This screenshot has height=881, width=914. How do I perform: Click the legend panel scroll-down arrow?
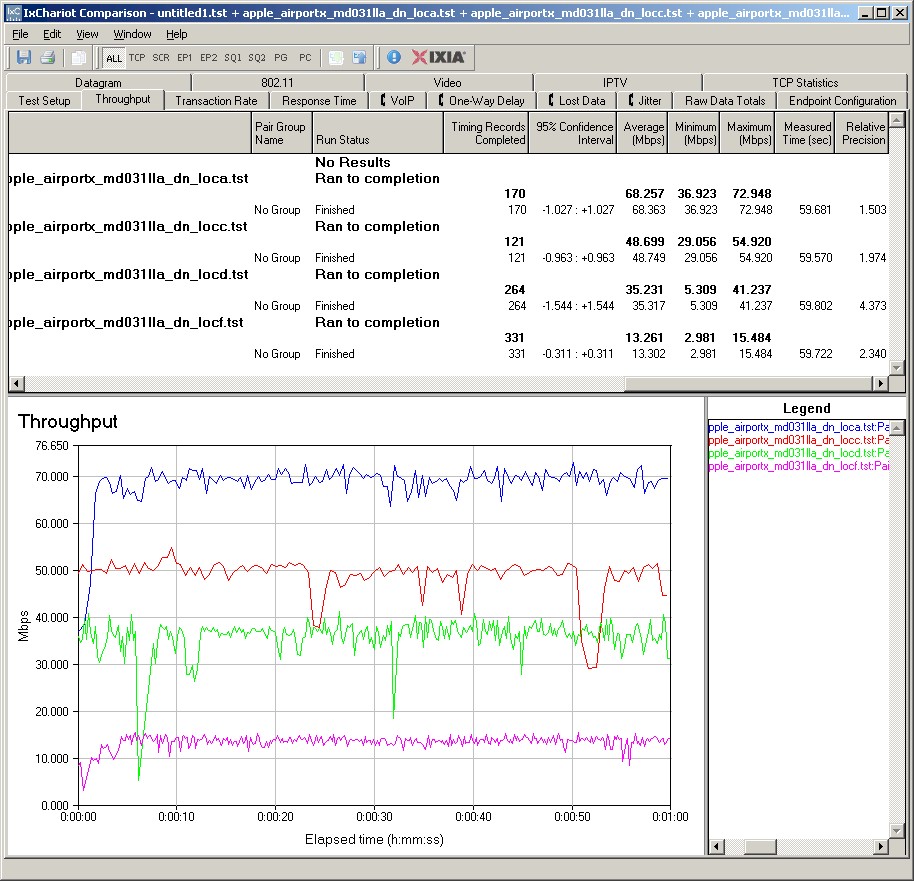click(898, 831)
